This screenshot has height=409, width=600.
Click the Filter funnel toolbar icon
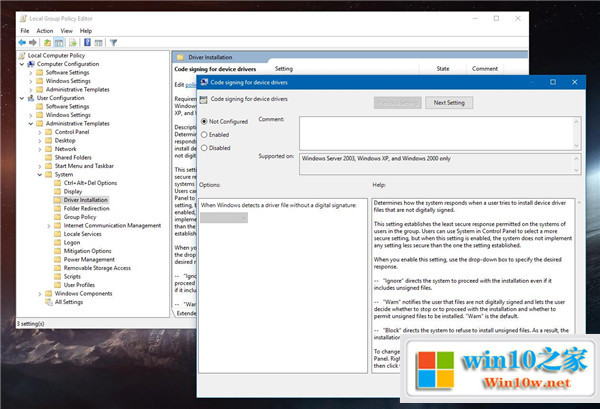click(113, 42)
